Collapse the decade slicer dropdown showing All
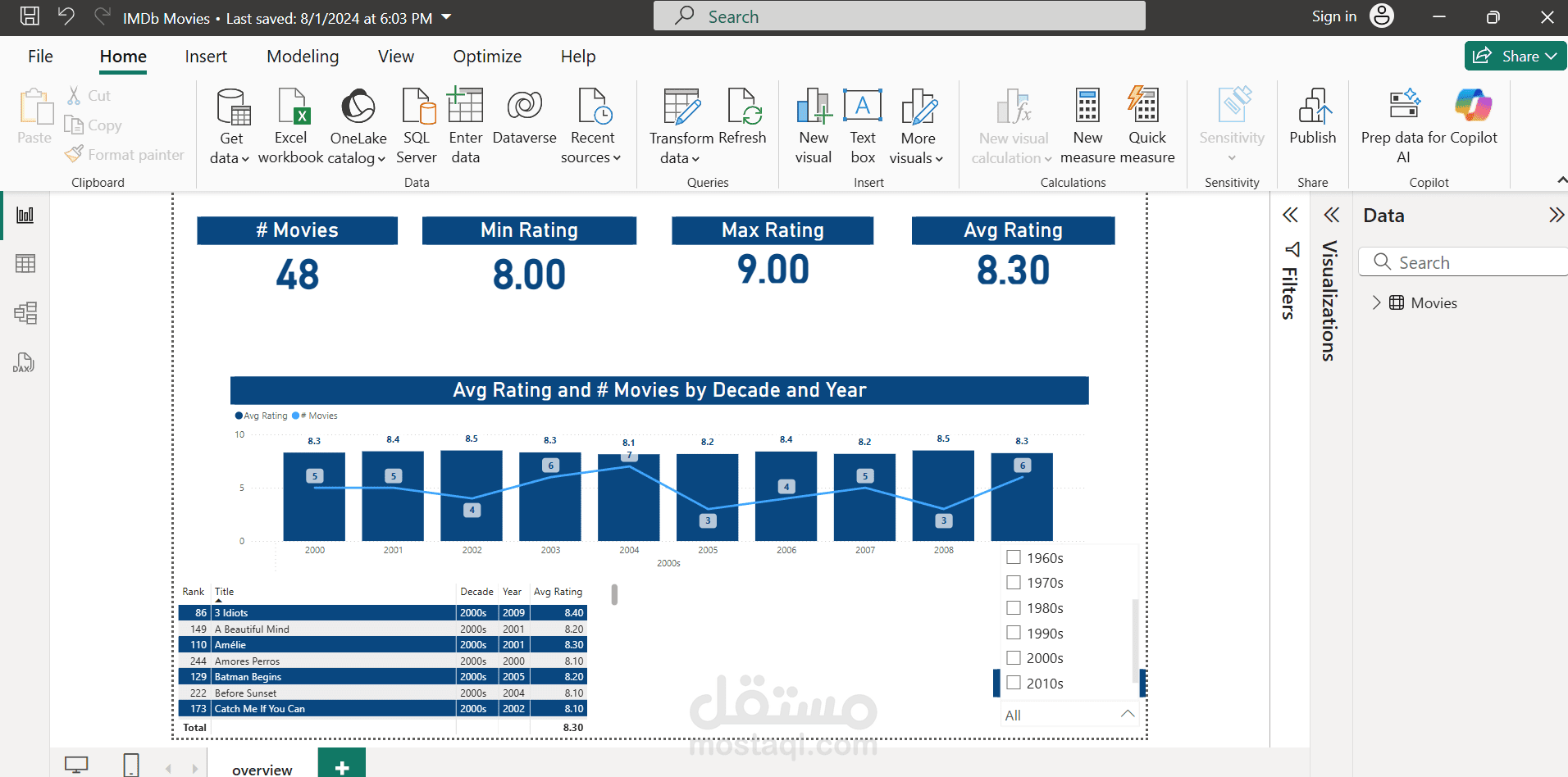 pyautogui.click(x=1128, y=714)
